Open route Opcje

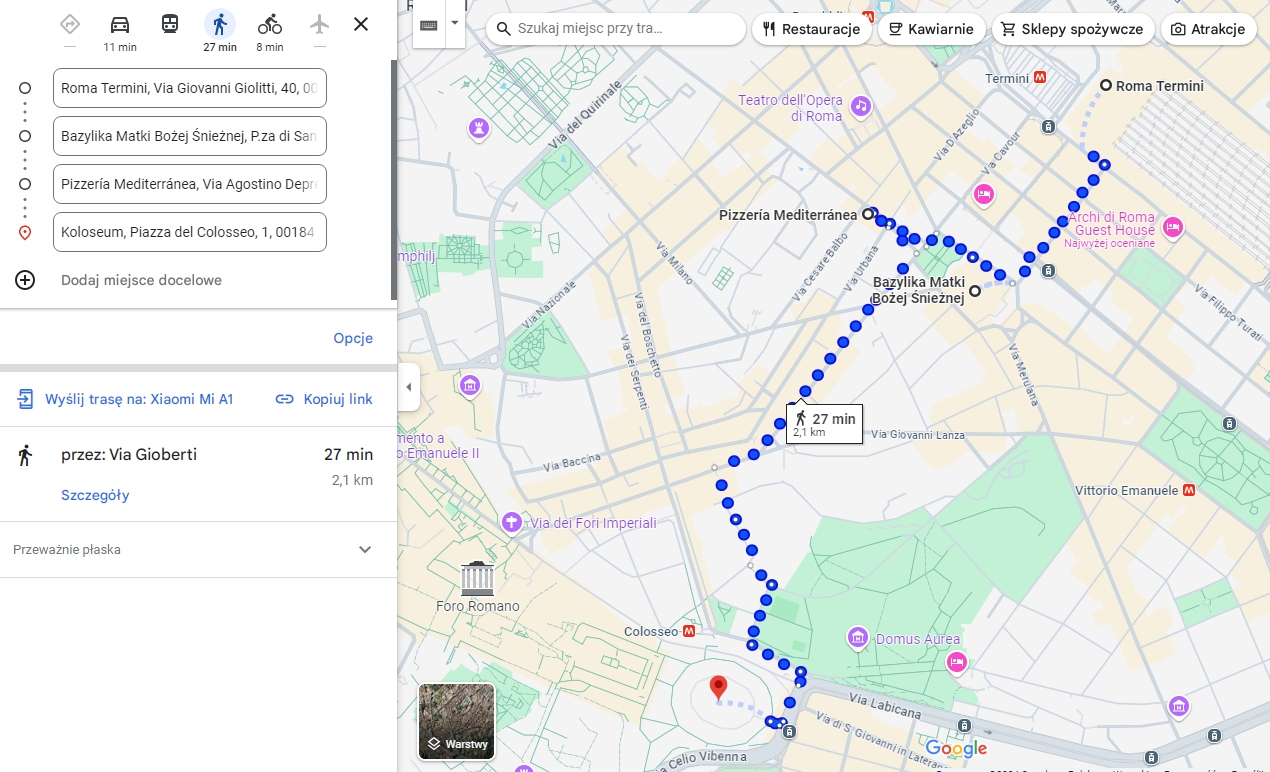click(x=353, y=338)
